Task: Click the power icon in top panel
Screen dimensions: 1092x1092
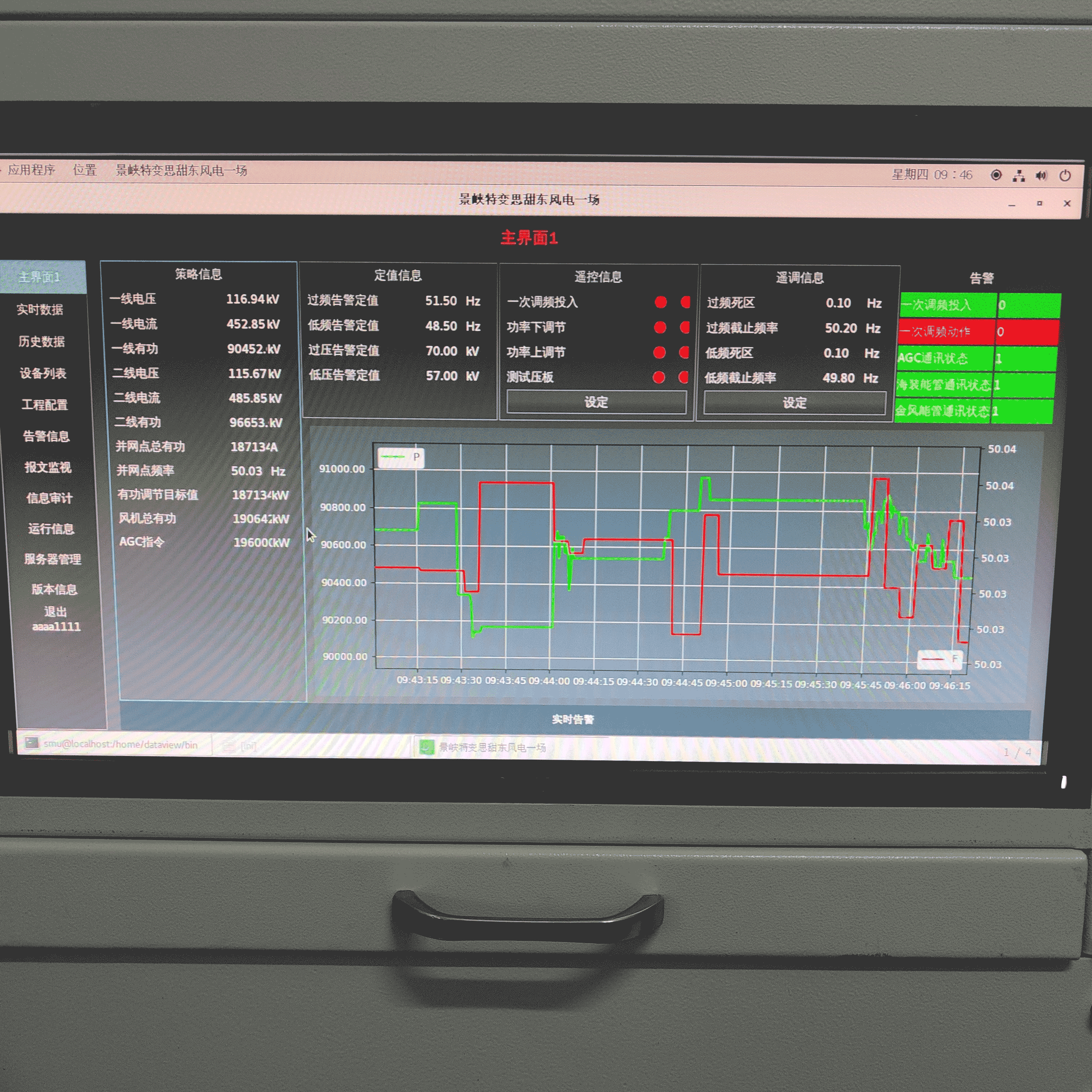Action: [1065, 175]
